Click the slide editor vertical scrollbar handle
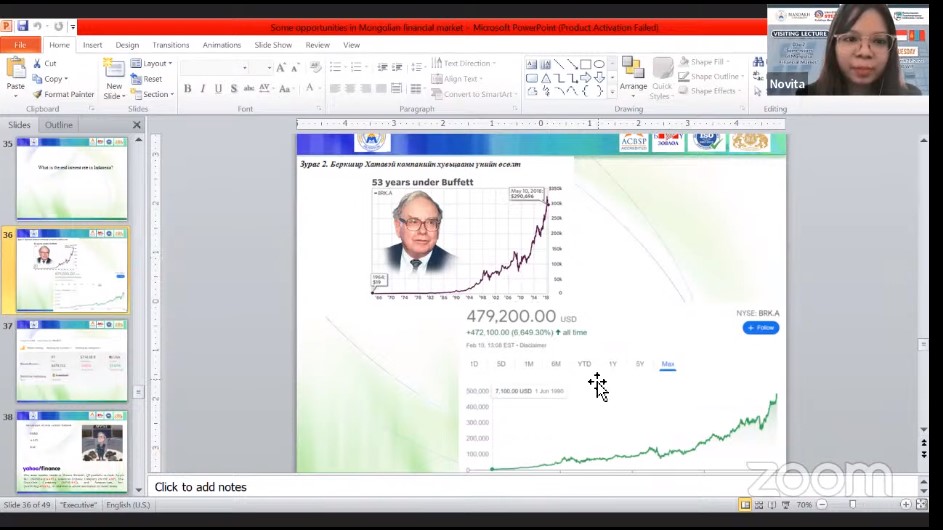 coord(923,344)
